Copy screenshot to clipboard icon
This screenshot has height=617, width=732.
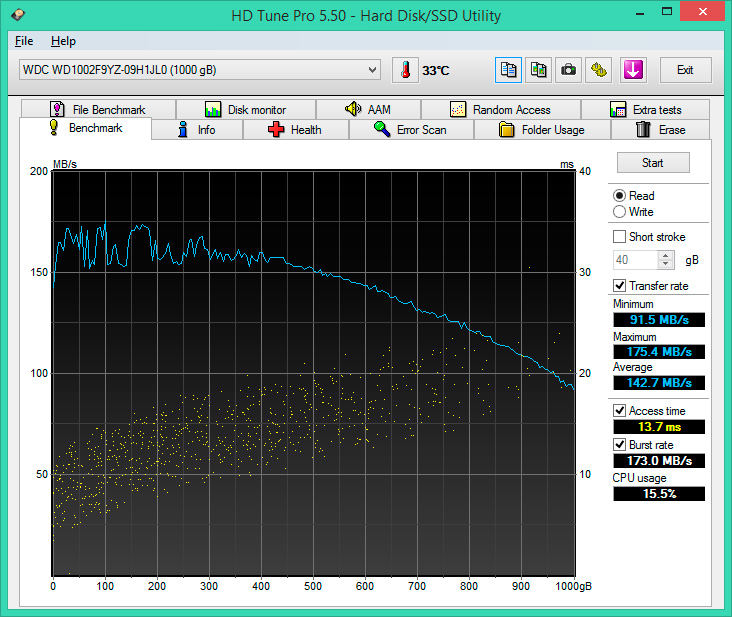click(x=539, y=70)
